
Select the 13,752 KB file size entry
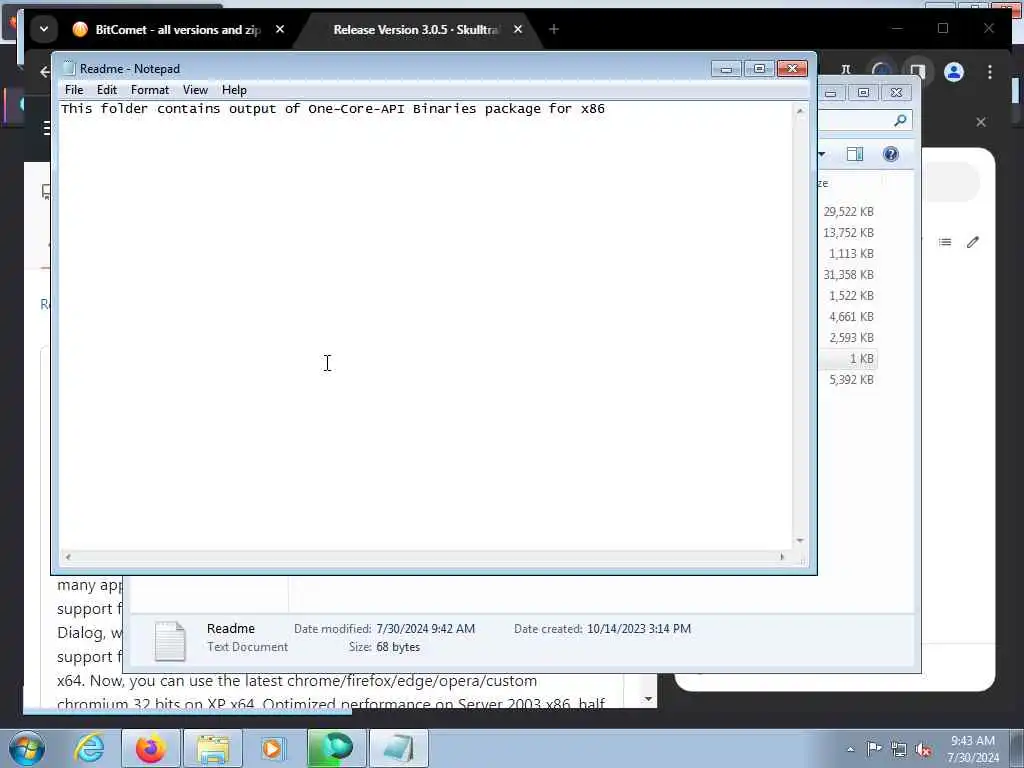coord(848,232)
